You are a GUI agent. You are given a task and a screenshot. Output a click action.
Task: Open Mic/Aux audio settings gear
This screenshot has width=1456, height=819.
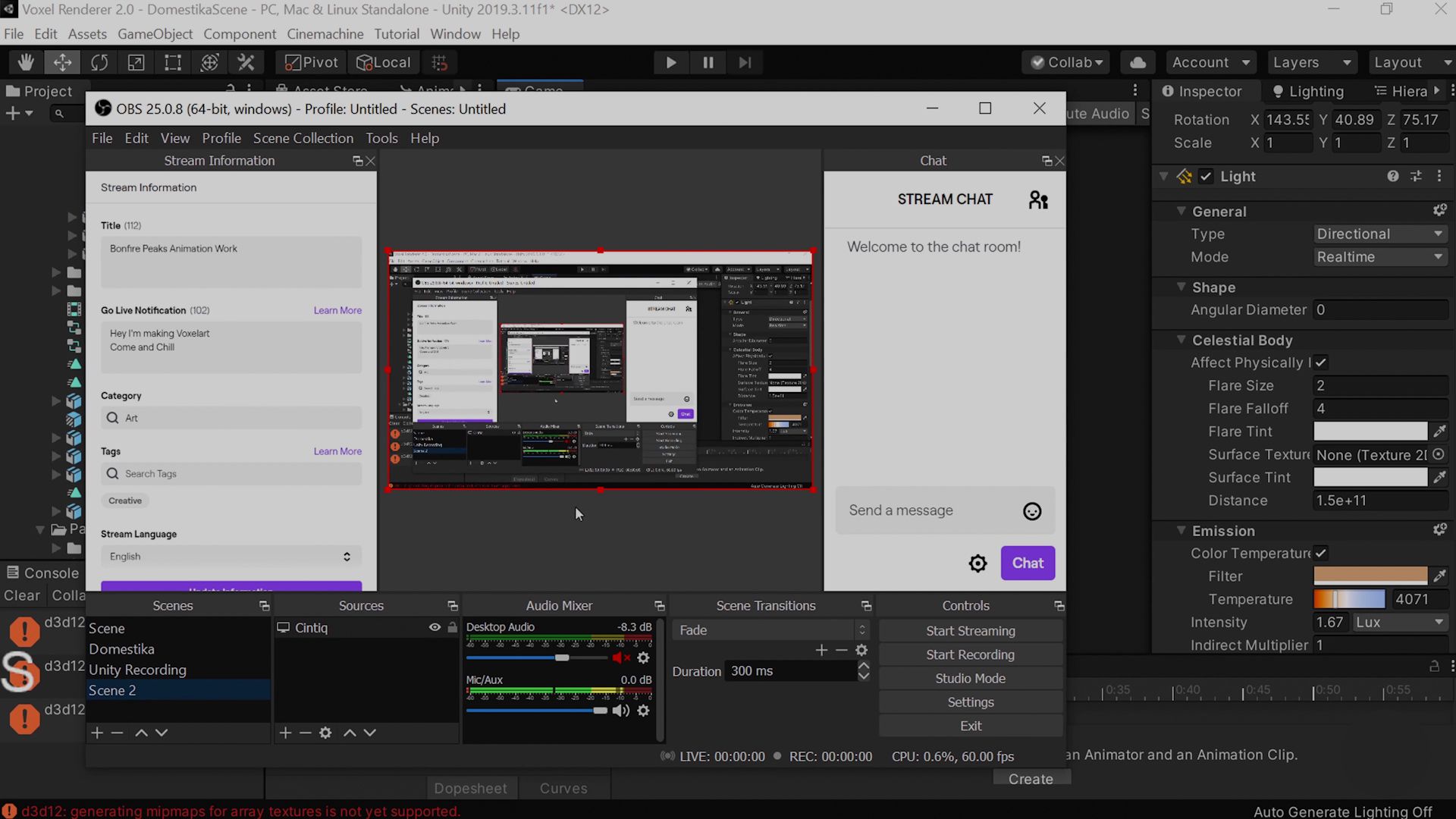[643, 711]
